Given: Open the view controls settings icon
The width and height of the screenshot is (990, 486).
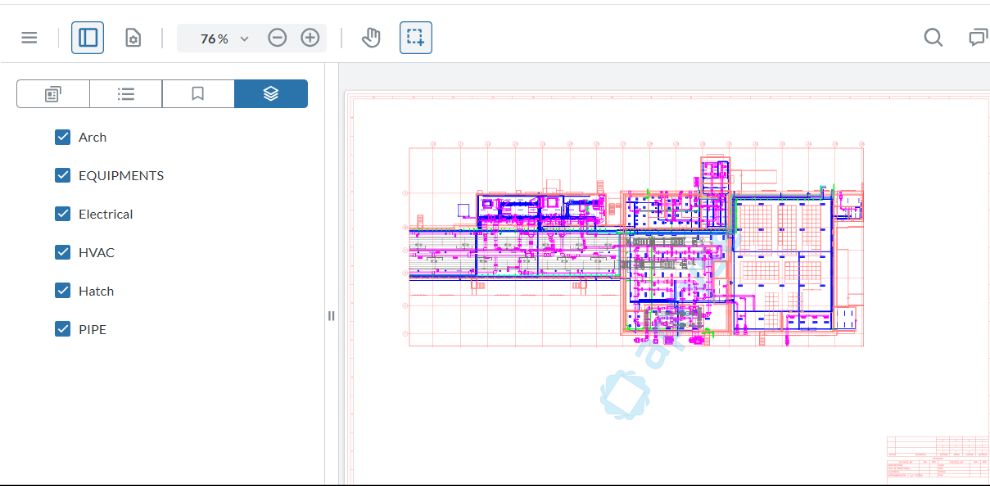Looking at the screenshot, I should coord(133,38).
